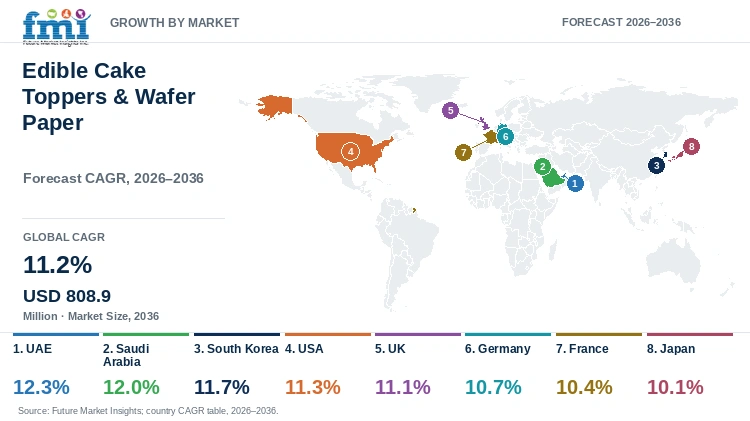750x421 pixels.
Task: Click South Korea 11.7% figure
Action: [x=221, y=387]
